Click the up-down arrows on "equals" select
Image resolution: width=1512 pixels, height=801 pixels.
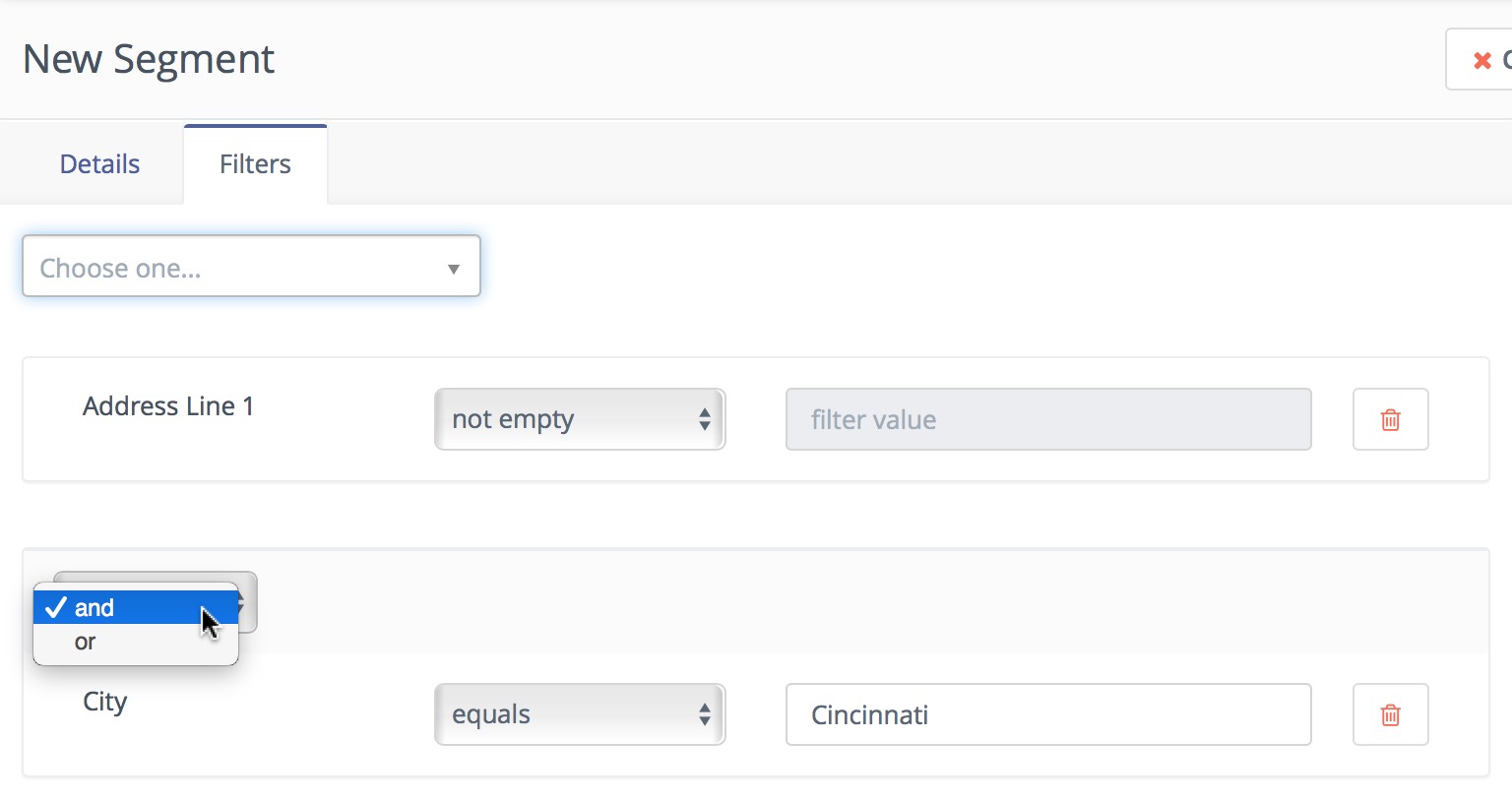click(x=705, y=715)
